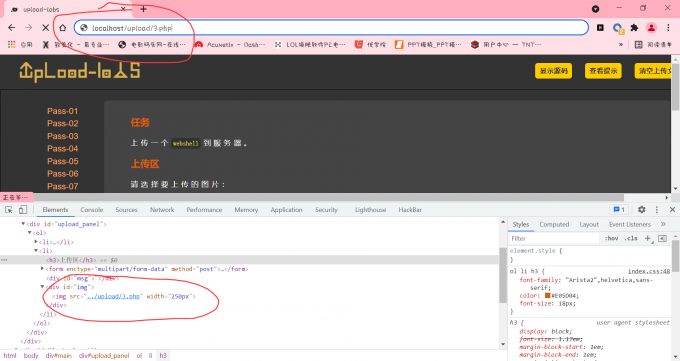
Task: Stop page loading with X icon
Action: click(46, 28)
